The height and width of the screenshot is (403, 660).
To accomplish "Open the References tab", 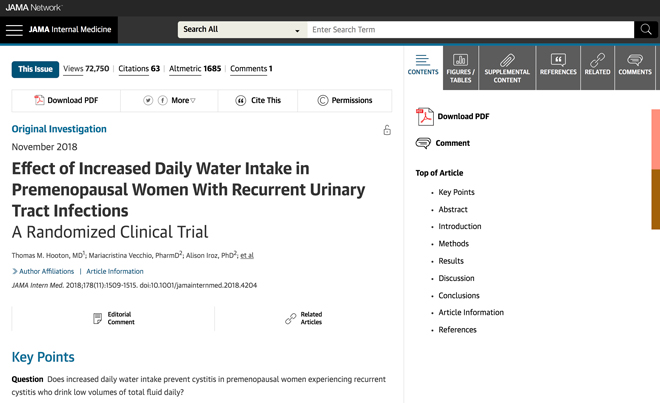I will [558, 68].
